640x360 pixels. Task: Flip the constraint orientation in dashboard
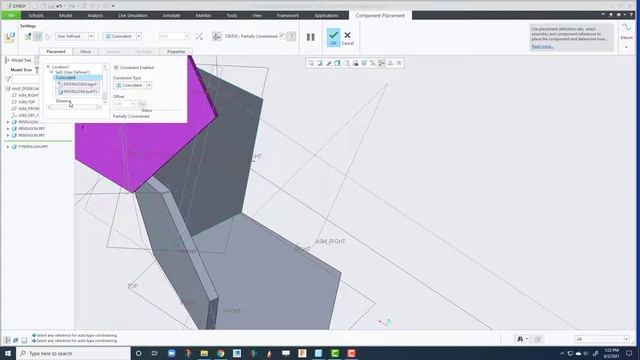point(199,37)
